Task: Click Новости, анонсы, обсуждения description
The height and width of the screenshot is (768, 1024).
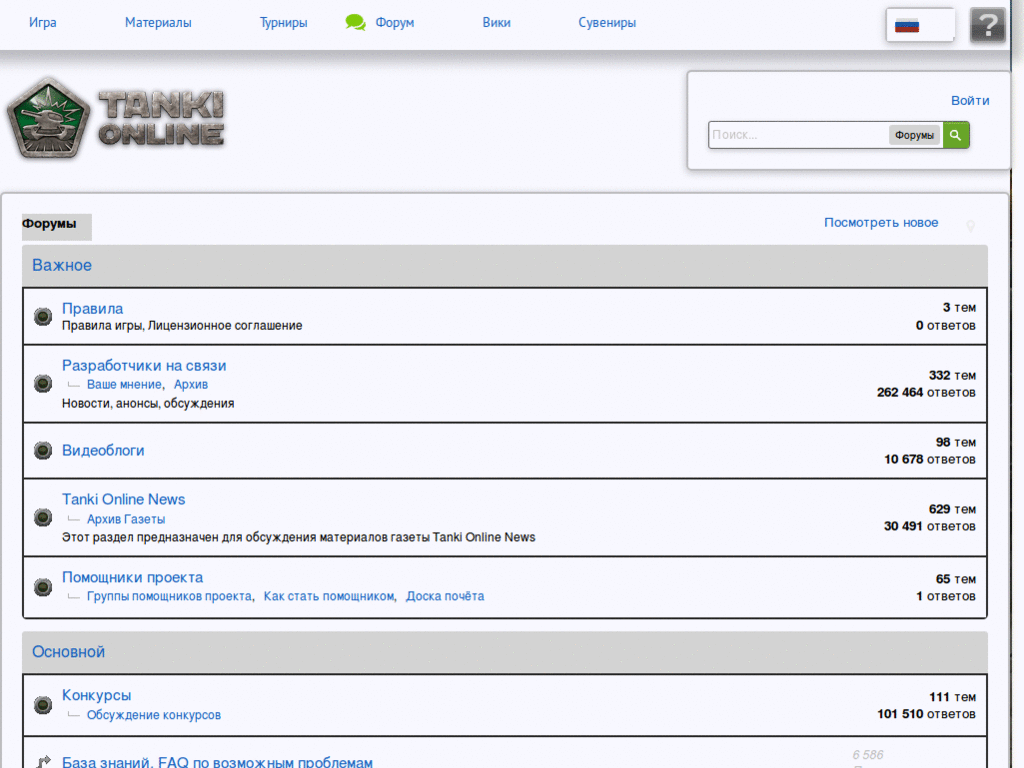Action: click(148, 404)
